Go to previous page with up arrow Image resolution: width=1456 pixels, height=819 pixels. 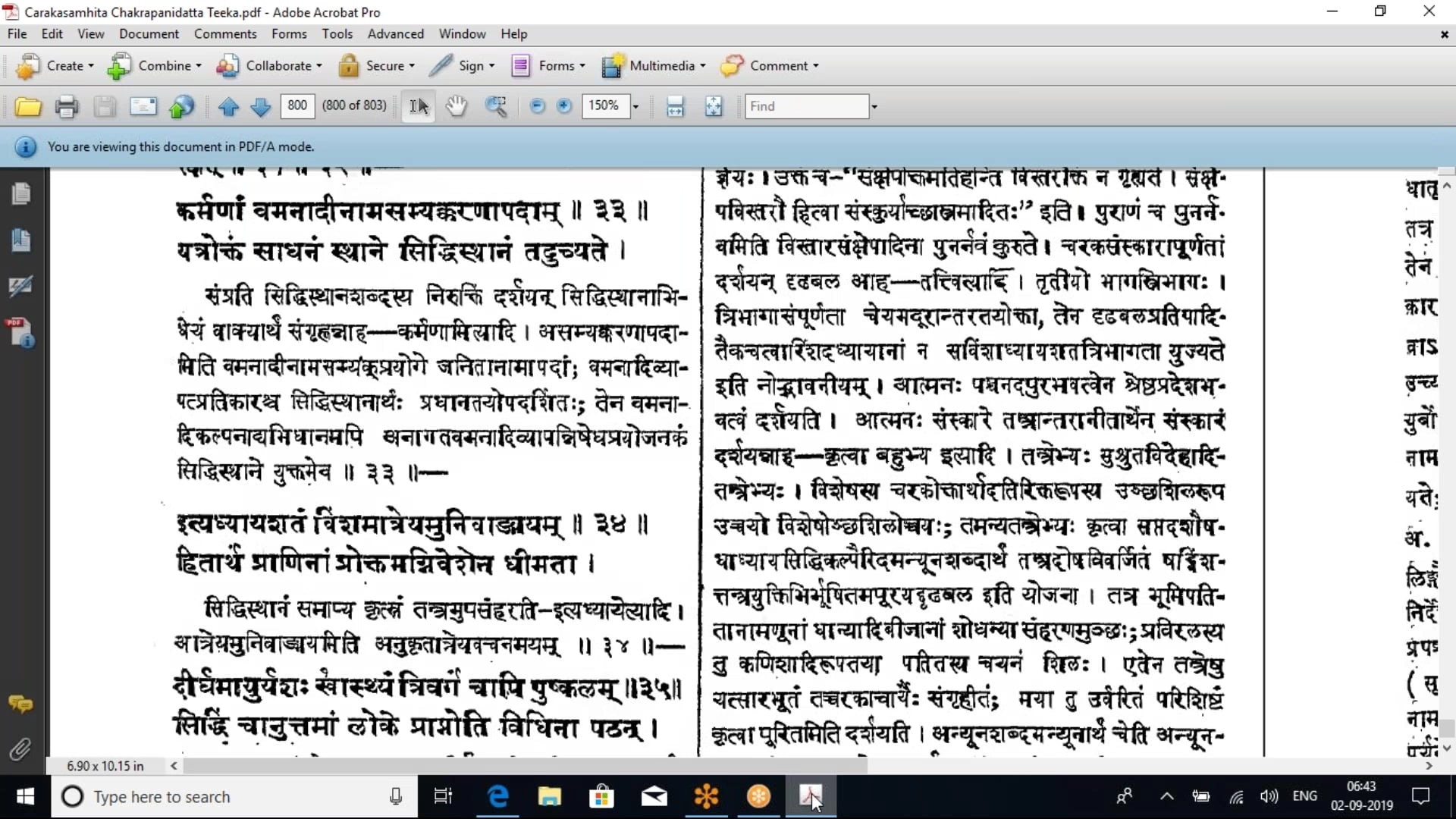(228, 107)
